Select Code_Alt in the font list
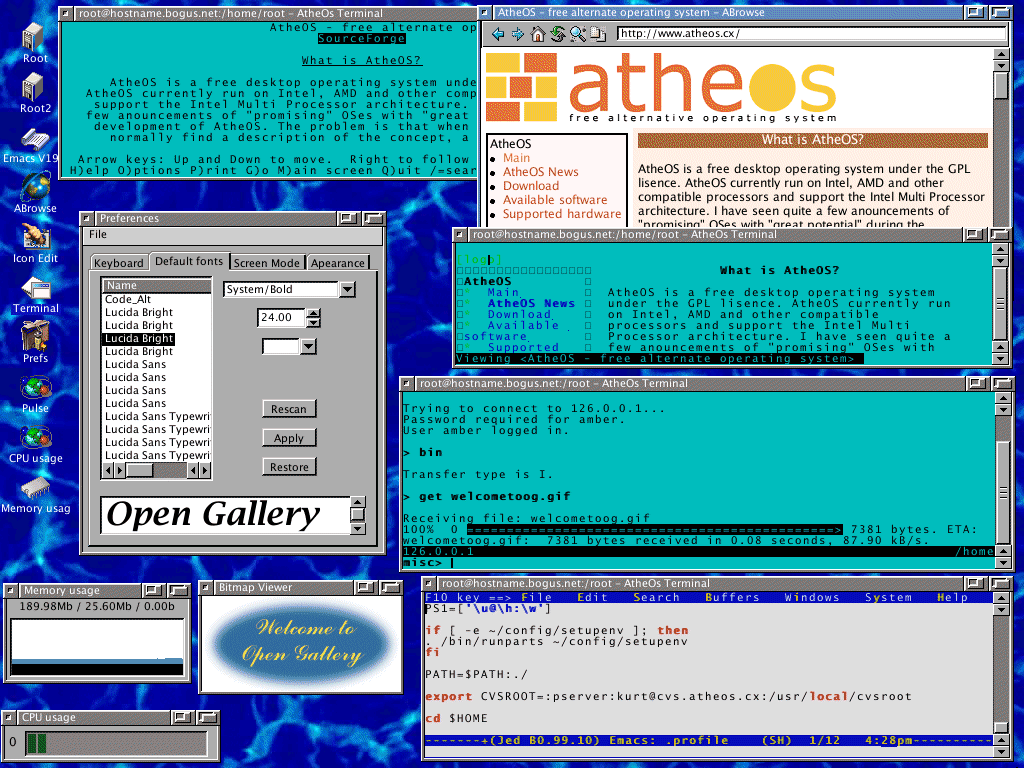Image resolution: width=1024 pixels, height=768 pixels. (128, 299)
